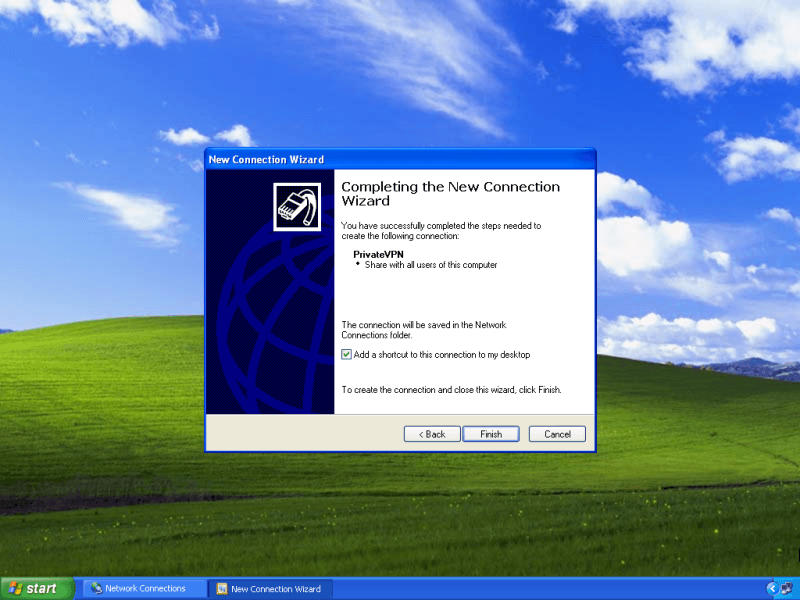Click 'Share with all users of this computer'
Viewport: 800px width, 600px height.
(431, 265)
